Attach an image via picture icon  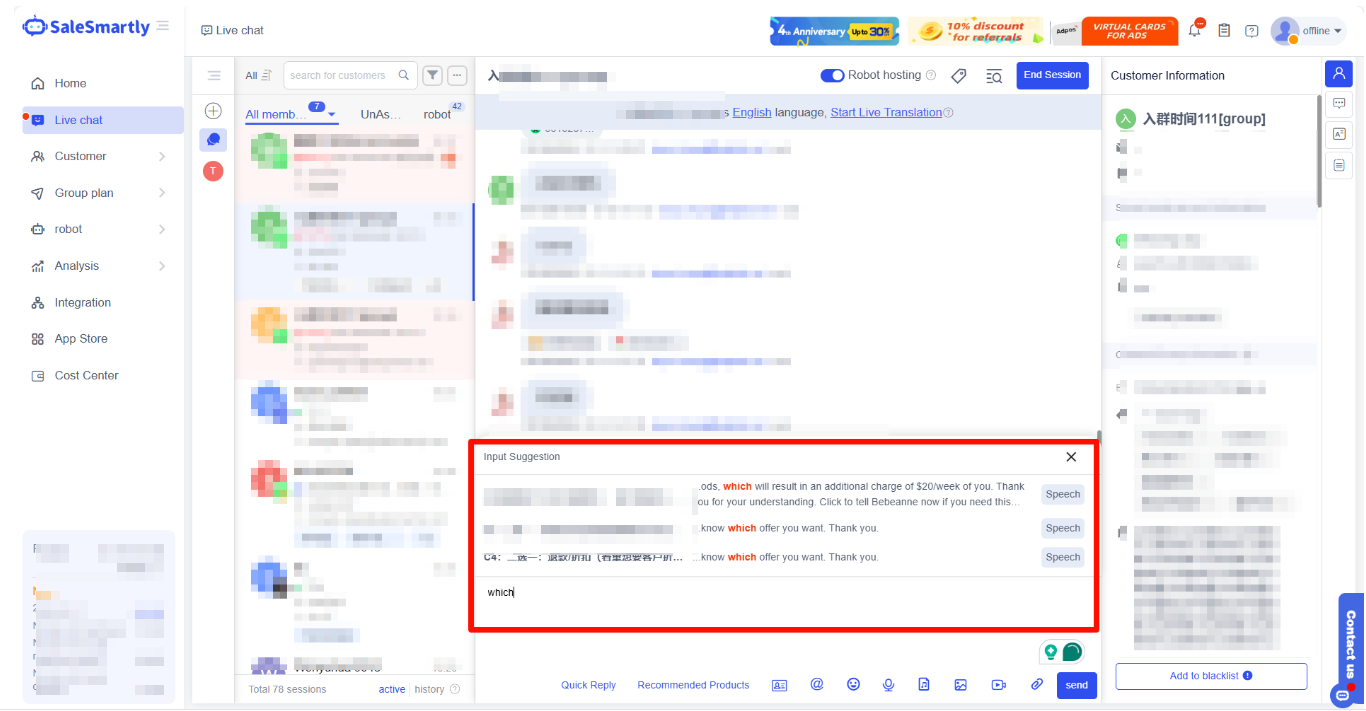[x=961, y=685]
